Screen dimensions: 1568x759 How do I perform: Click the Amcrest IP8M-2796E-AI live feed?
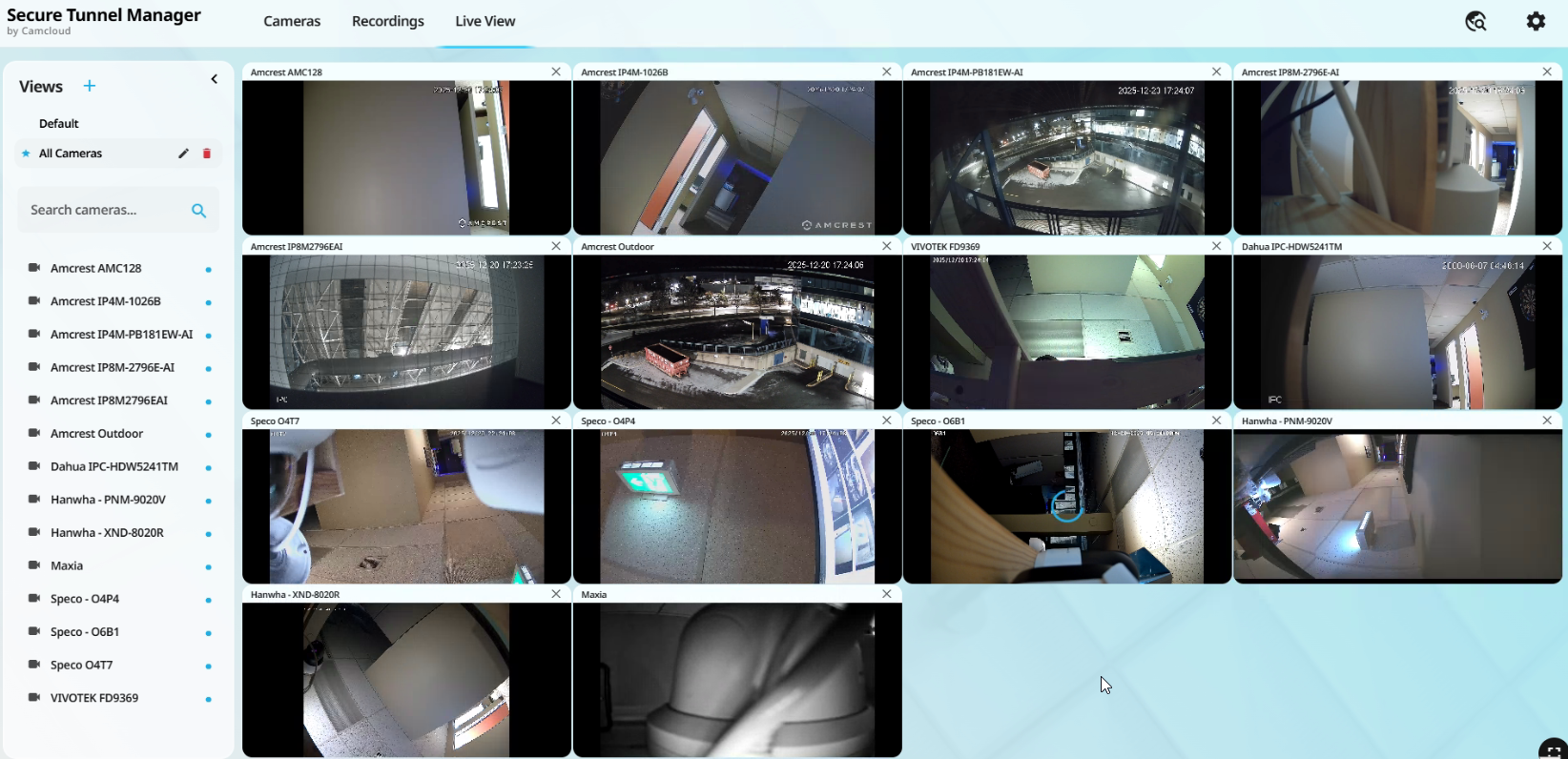pyautogui.click(x=1398, y=157)
